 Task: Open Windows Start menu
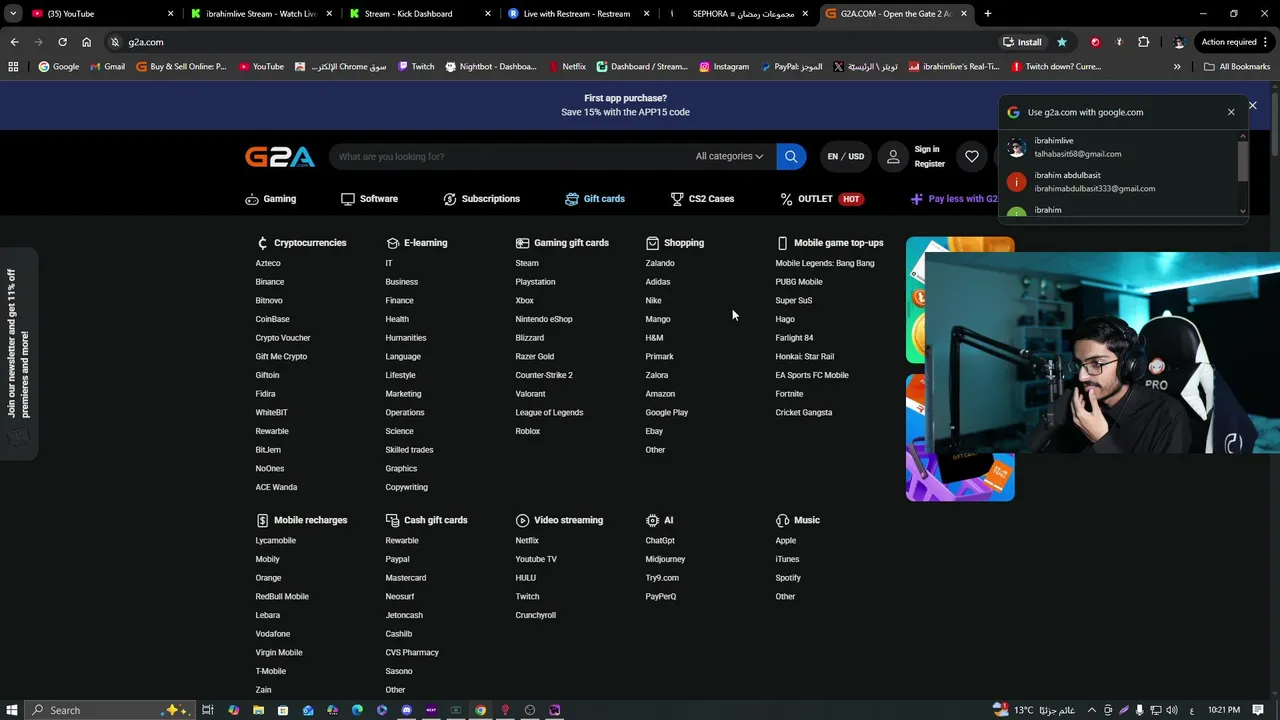[x=13, y=710]
